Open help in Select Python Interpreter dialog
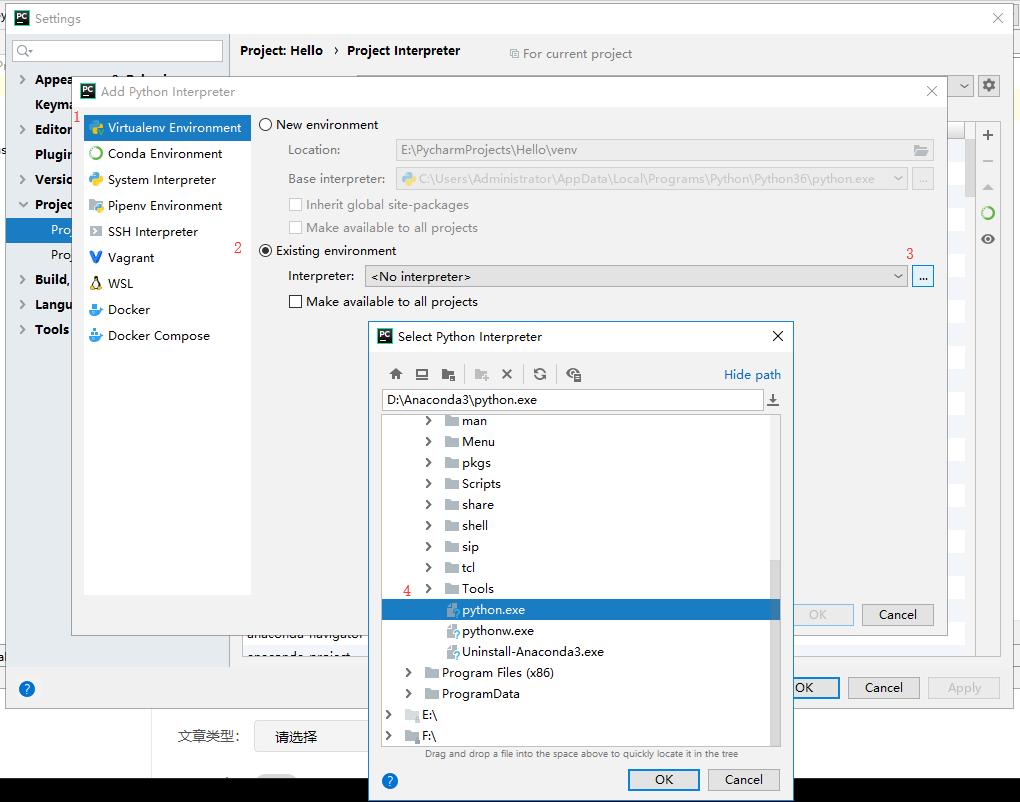The height and width of the screenshot is (802, 1020). coord(390,781)
